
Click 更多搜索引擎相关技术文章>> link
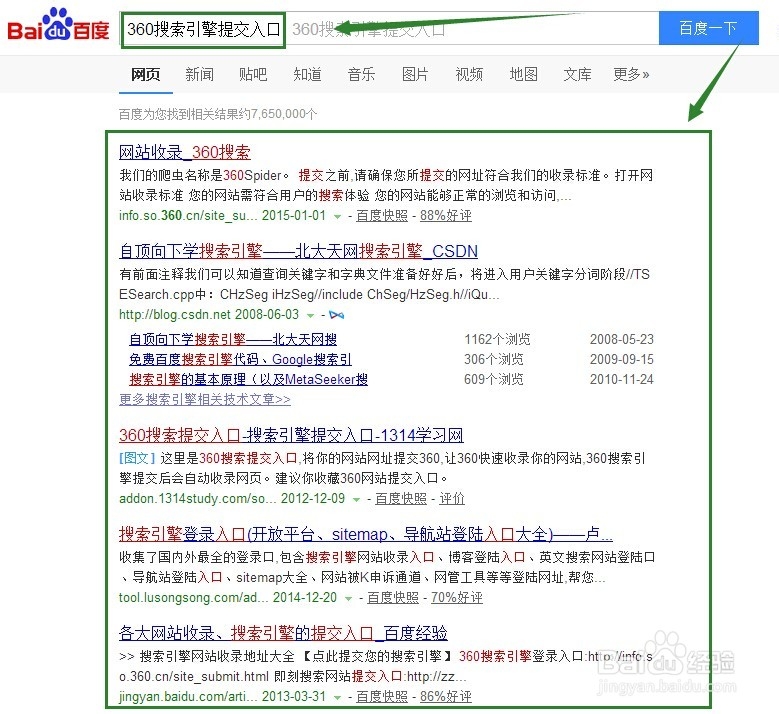click(205, 399)
